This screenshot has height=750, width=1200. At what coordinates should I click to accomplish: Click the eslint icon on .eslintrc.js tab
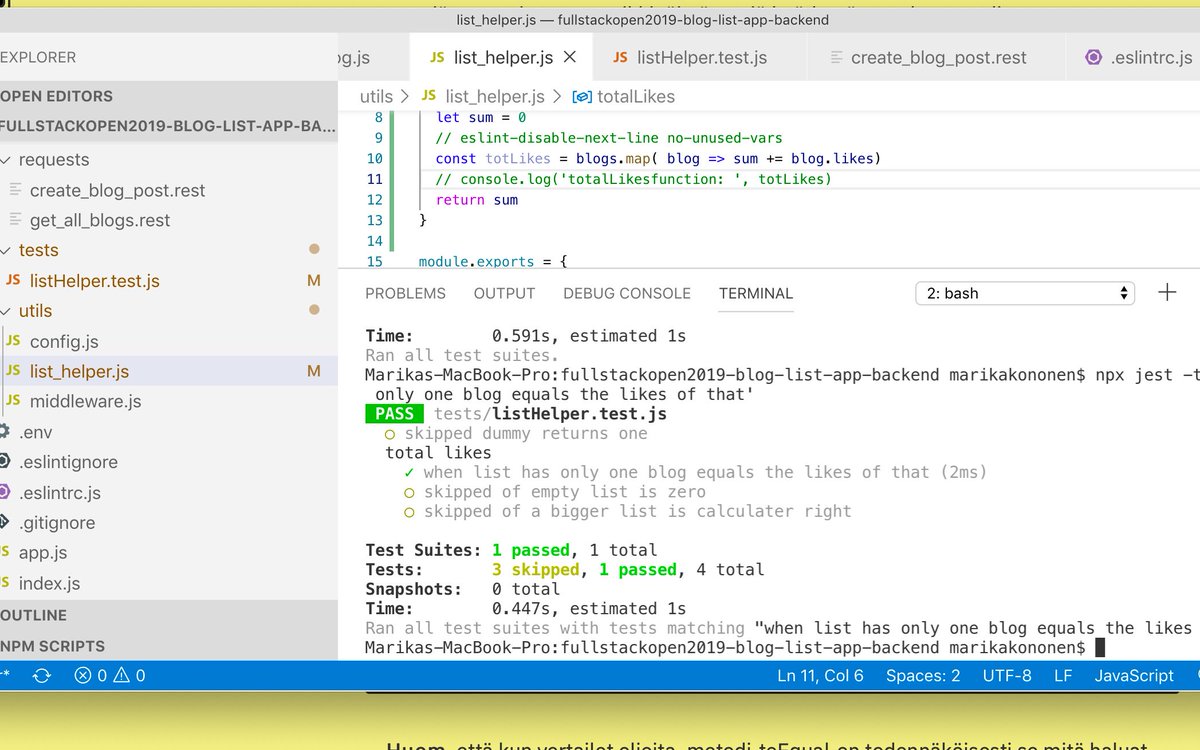click(x=1093, y=57)
